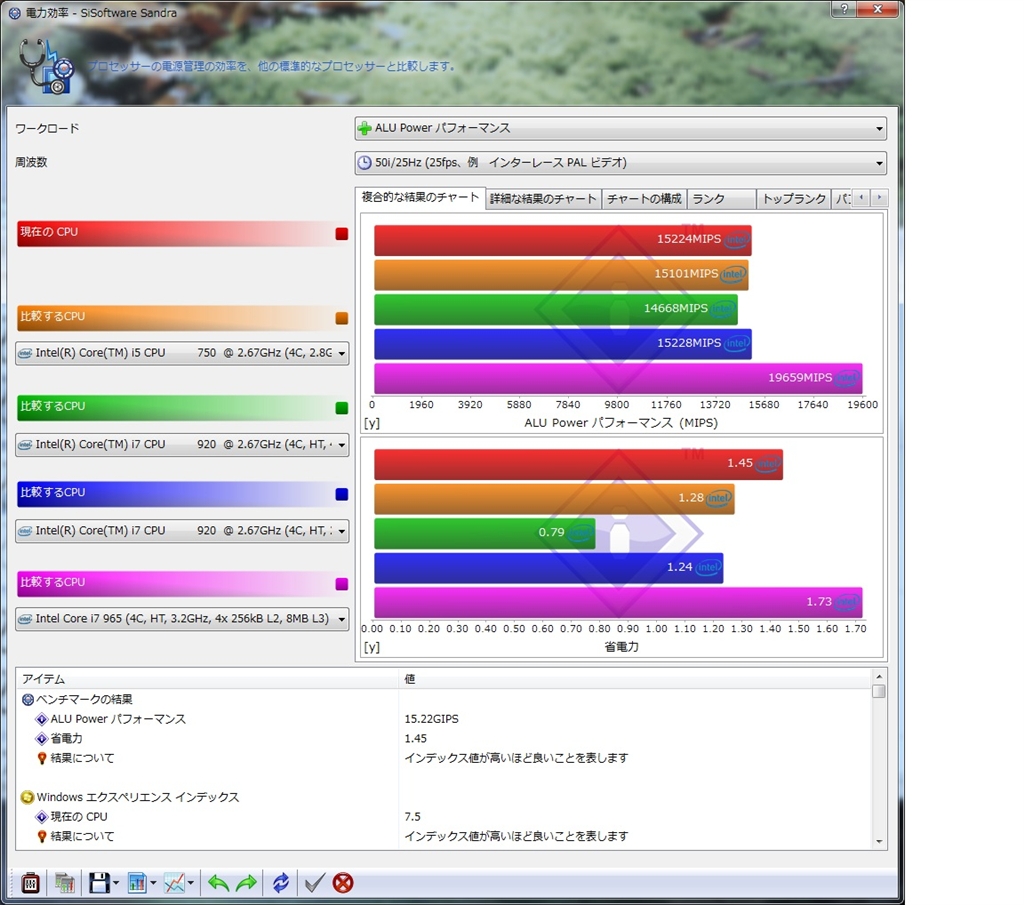Click the gray checkmark OK icon

pos(314,883)
